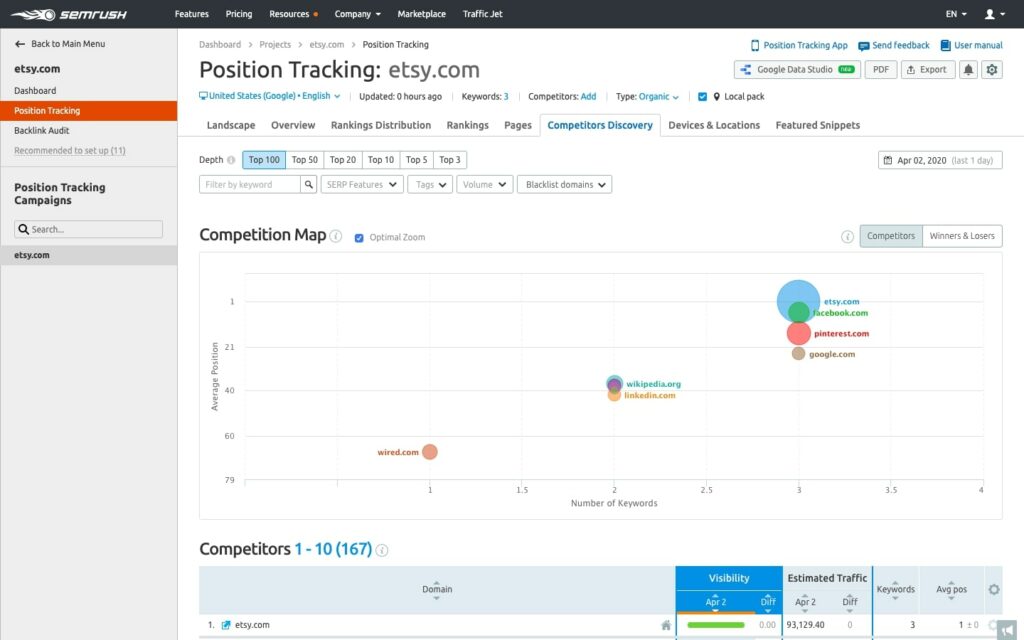The width and height of the screenshot is (1024, 640).
Task: Click the Competition Map info icon
Action: (336, 236)
